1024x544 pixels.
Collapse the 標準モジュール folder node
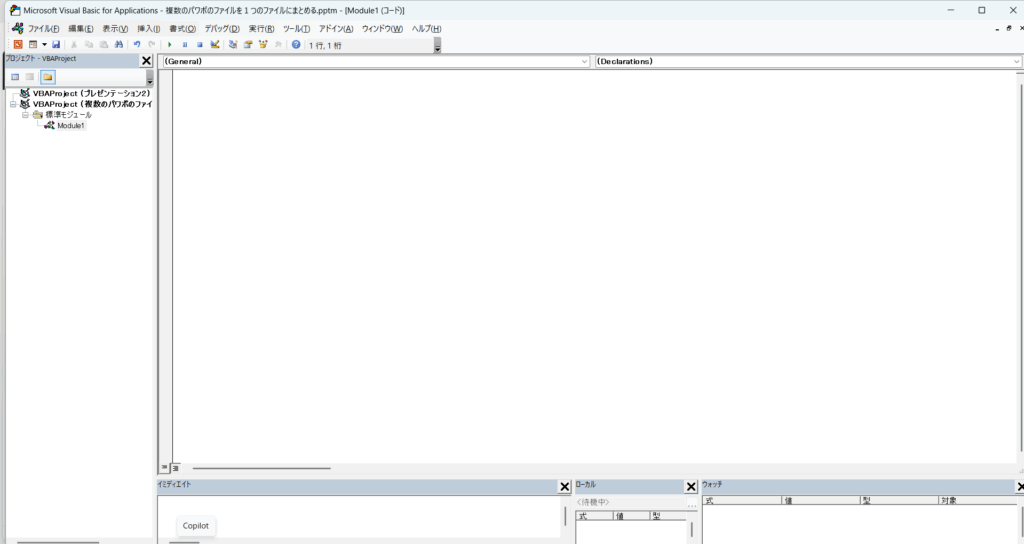(25, 115)
